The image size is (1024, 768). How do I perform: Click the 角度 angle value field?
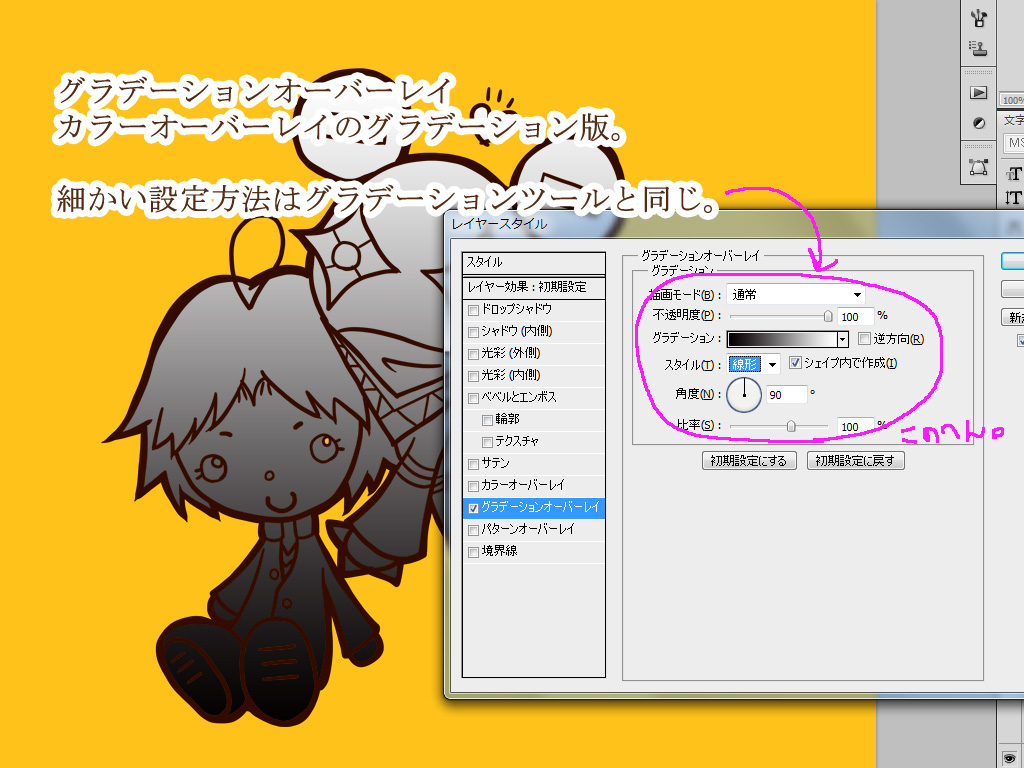(786, 395)
